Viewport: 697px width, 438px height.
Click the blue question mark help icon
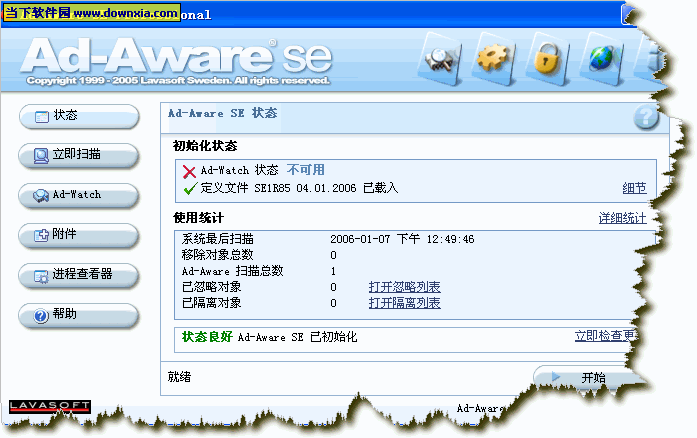(x=645, y=117)
